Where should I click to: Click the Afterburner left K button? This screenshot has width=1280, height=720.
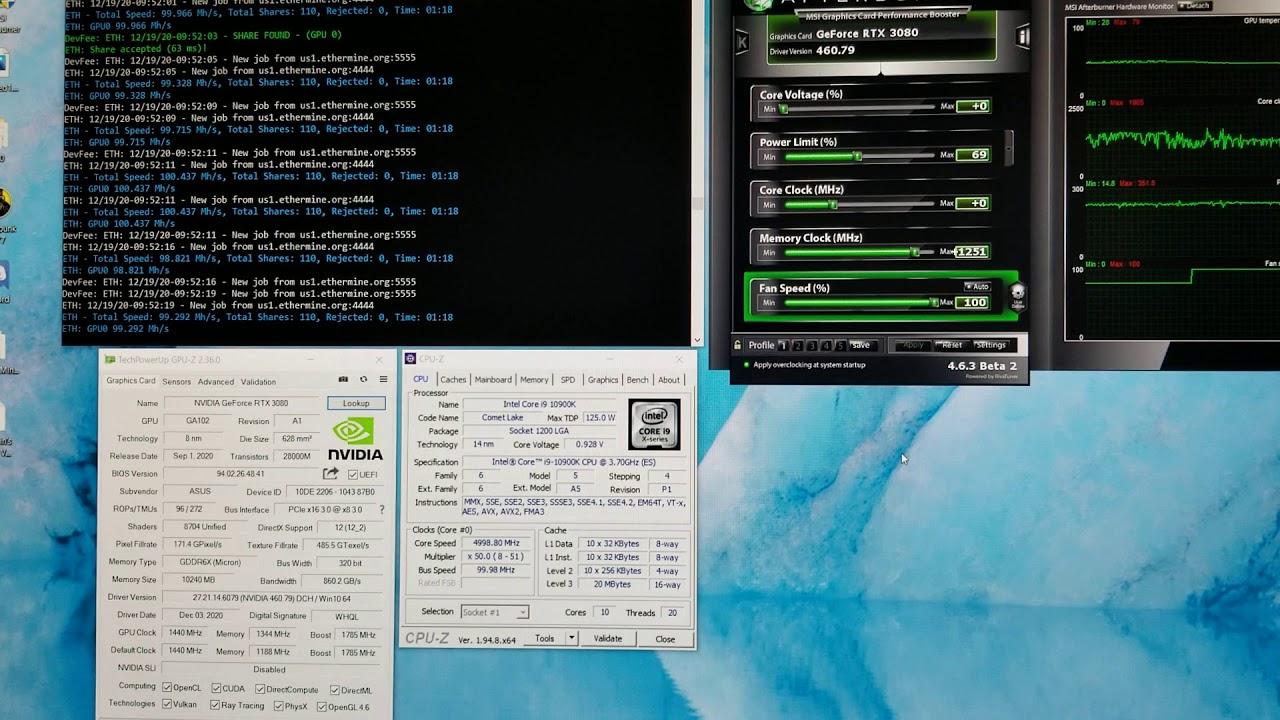click(x=742, y=42)
